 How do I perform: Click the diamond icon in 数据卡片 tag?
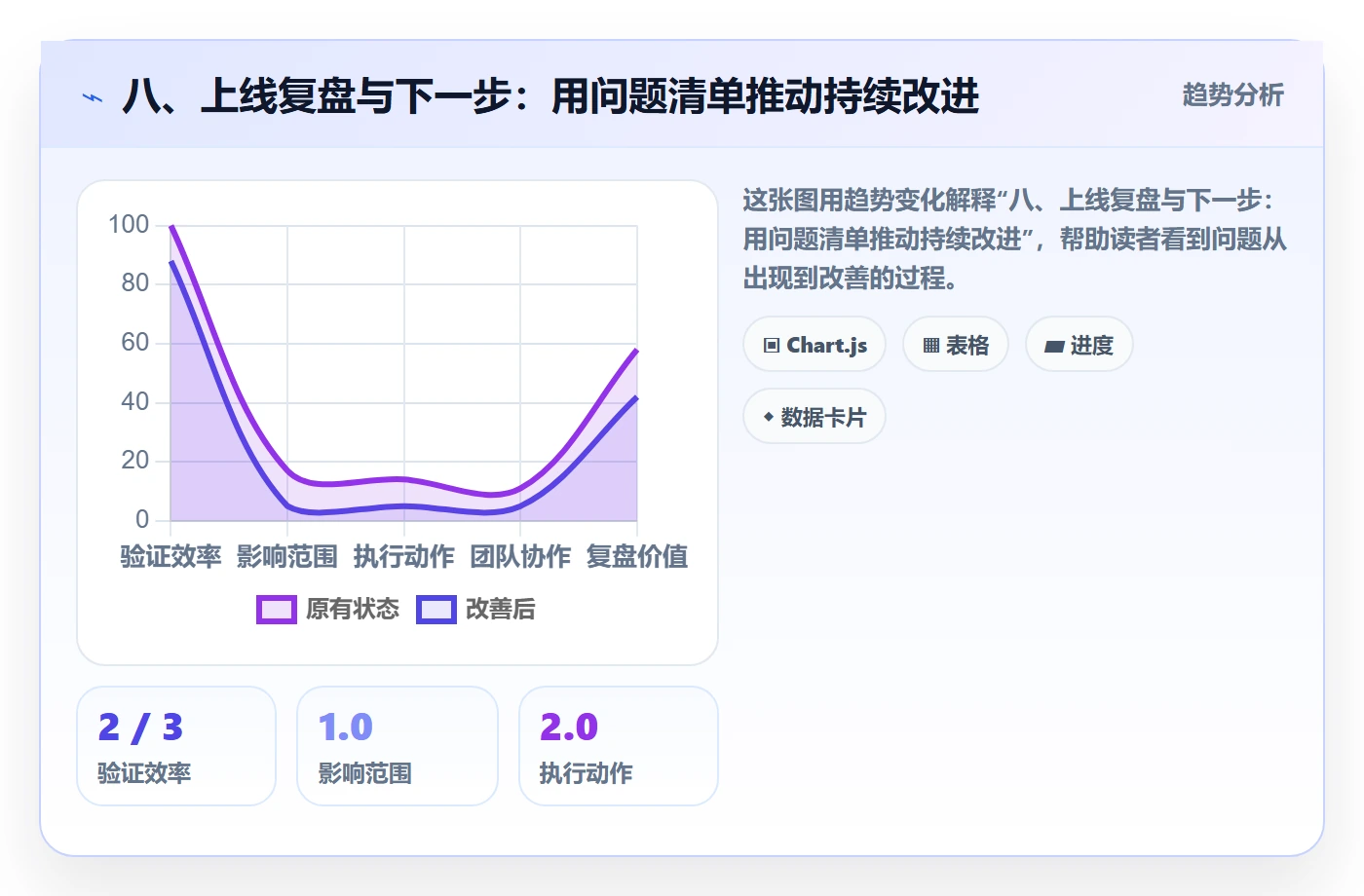(769, 418)
